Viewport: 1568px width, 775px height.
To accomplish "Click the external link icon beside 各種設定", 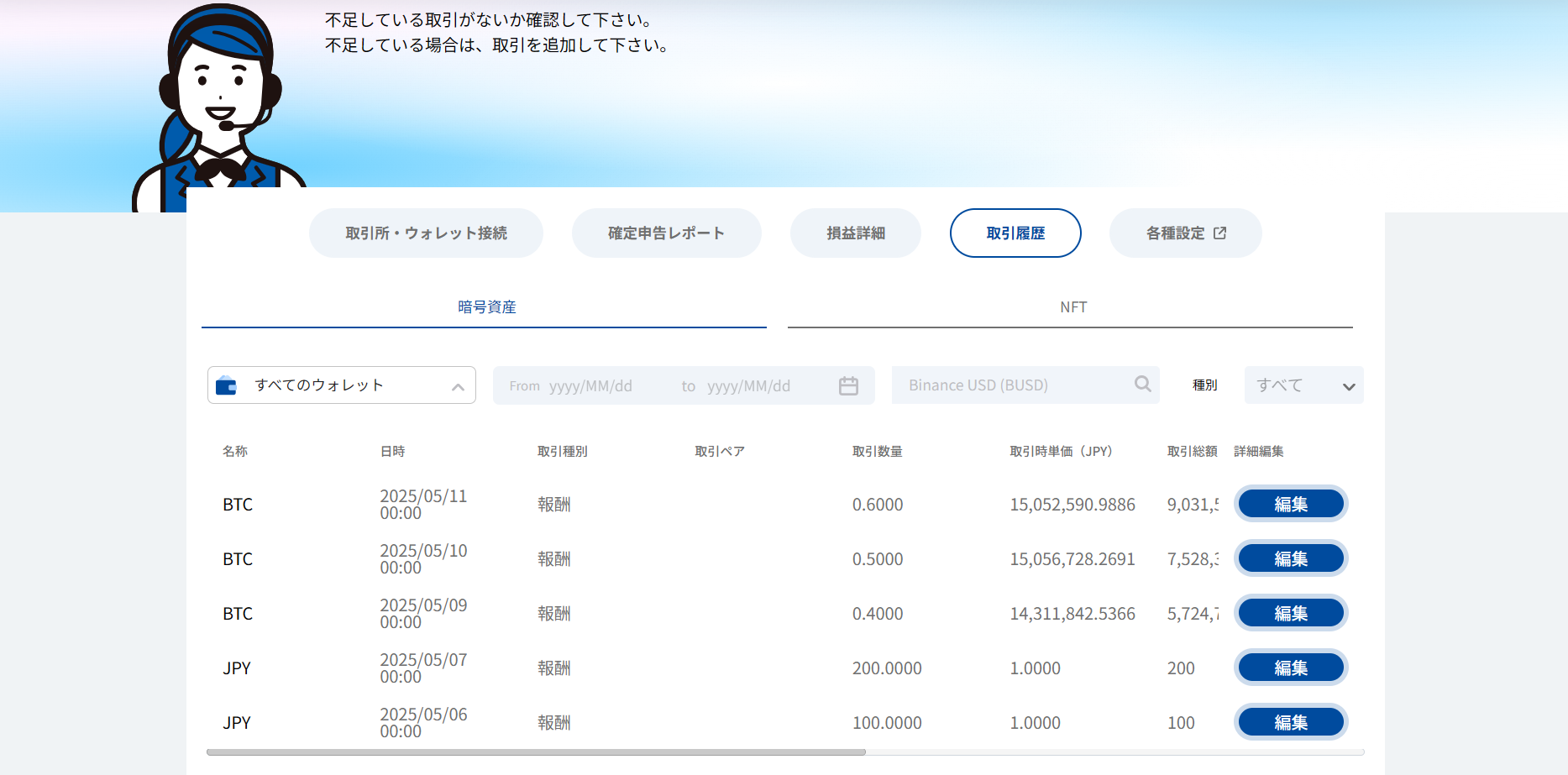I will pos(1219,233).
